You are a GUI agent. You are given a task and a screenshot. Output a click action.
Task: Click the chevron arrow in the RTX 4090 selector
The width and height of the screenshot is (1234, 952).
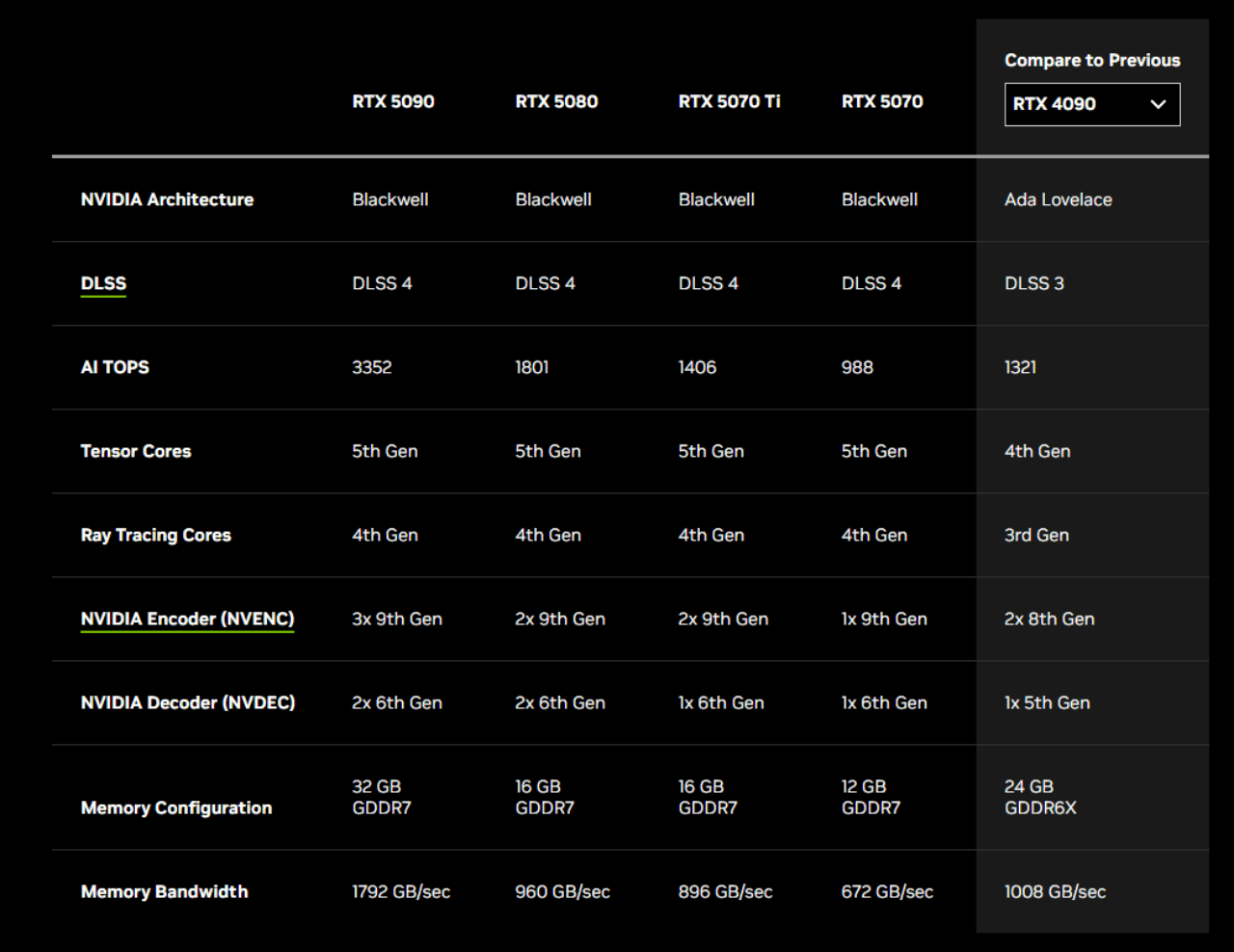pyautogui.click(x=1158, y=104)
